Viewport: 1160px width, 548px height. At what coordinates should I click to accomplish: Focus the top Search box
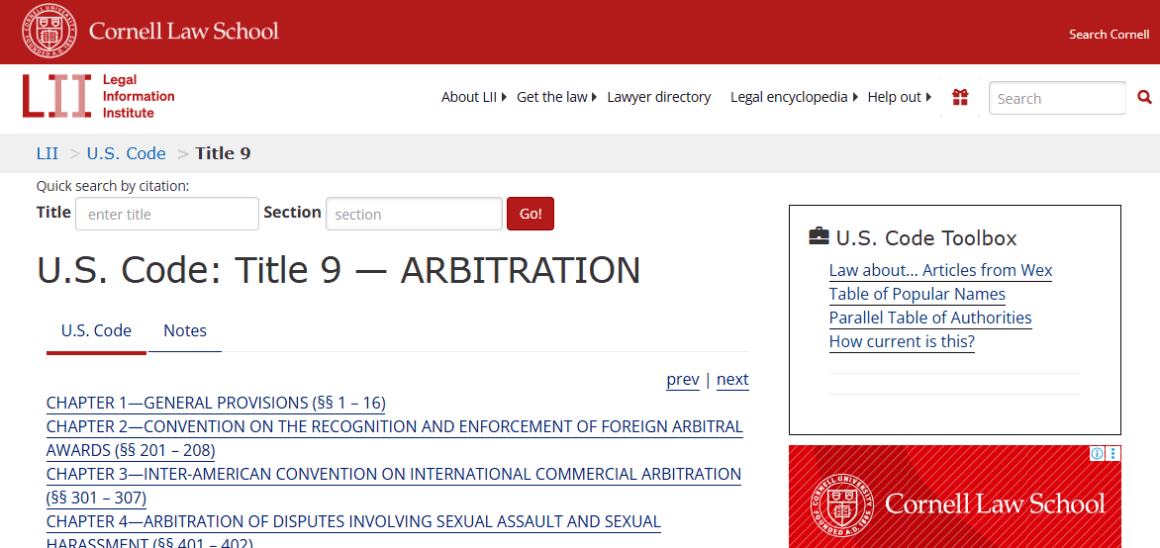coord(1057,98)
